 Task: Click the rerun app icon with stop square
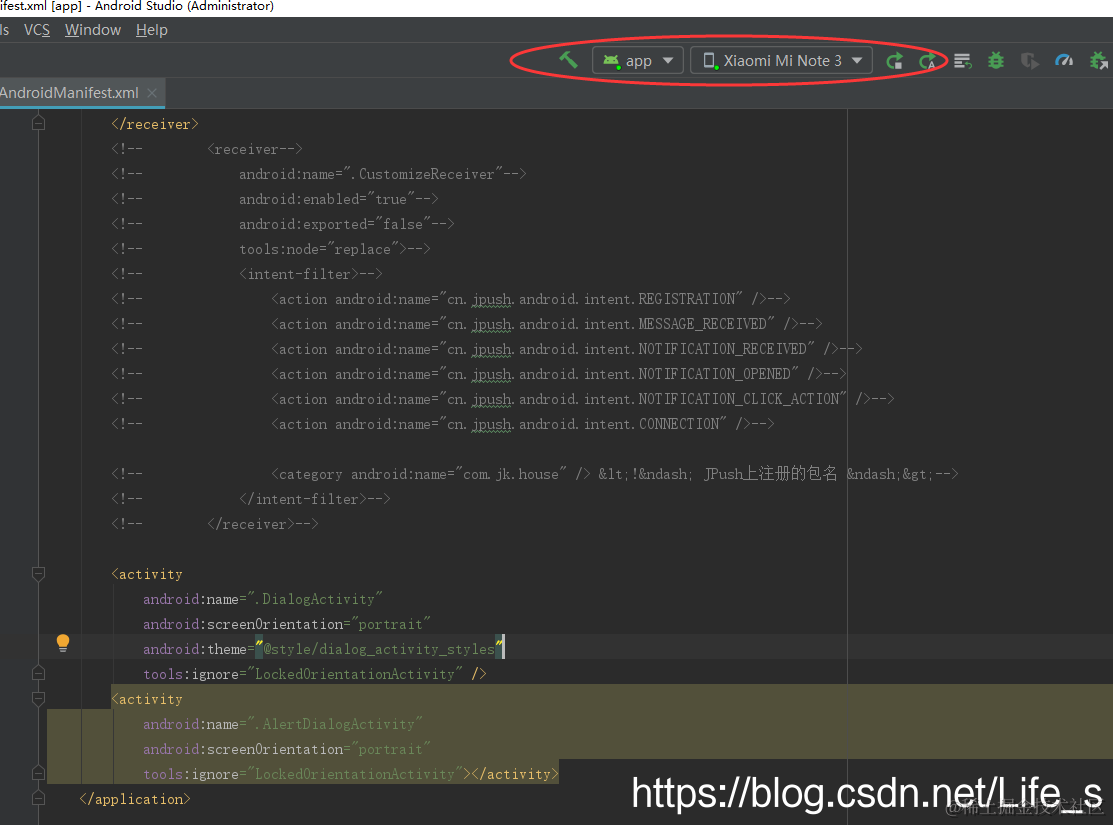click(894, 61)
